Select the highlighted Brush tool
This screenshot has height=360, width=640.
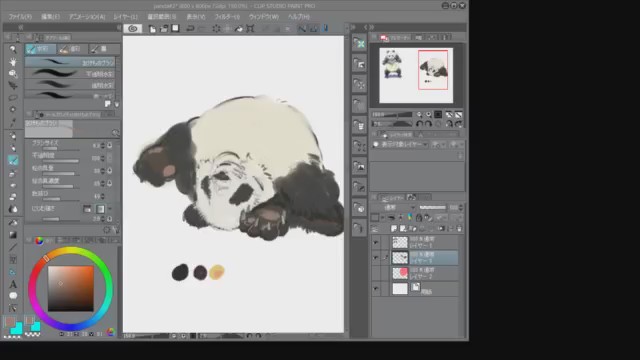click(x=13, y=160)
